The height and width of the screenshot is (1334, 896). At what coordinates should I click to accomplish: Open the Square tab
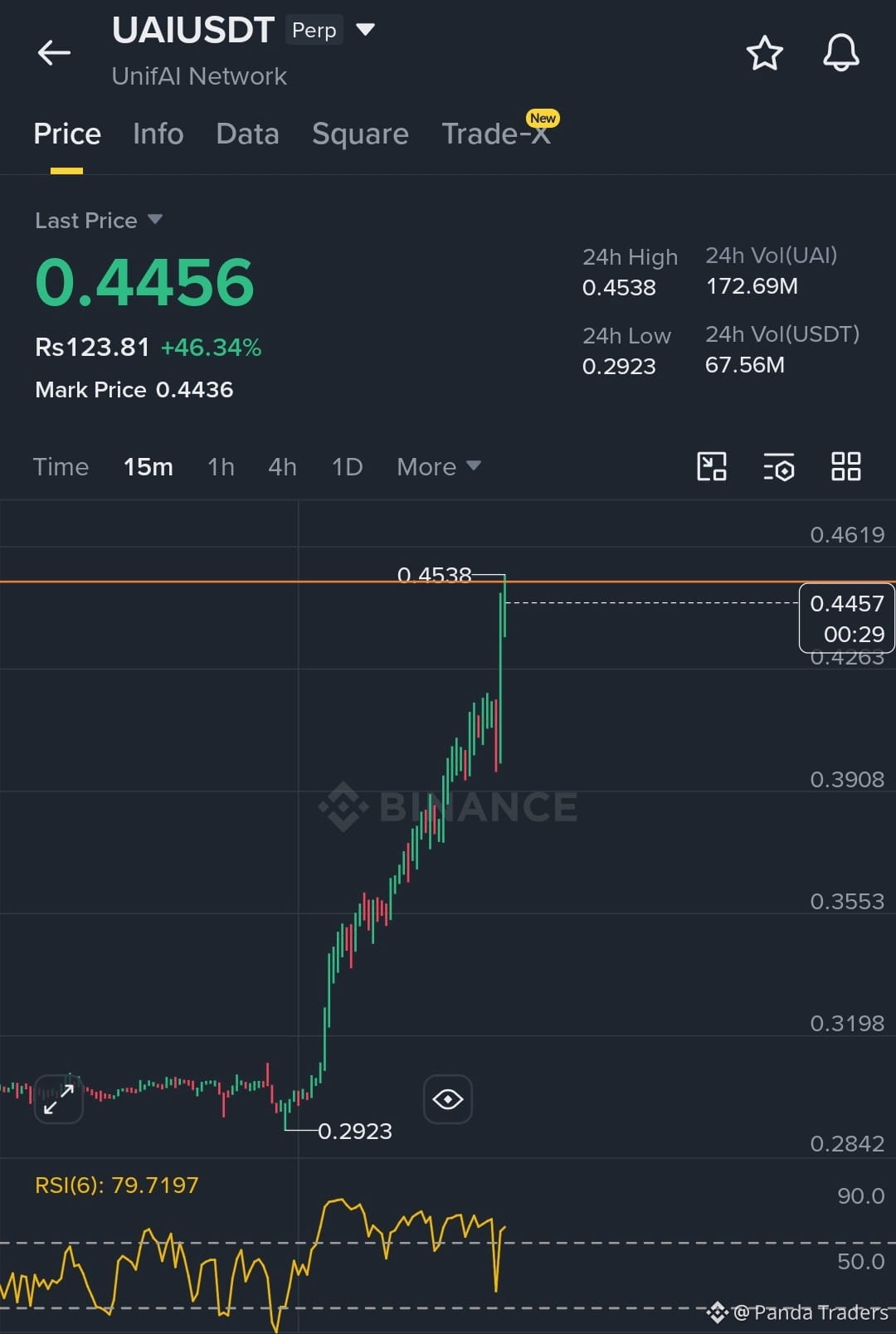point(360,134)
